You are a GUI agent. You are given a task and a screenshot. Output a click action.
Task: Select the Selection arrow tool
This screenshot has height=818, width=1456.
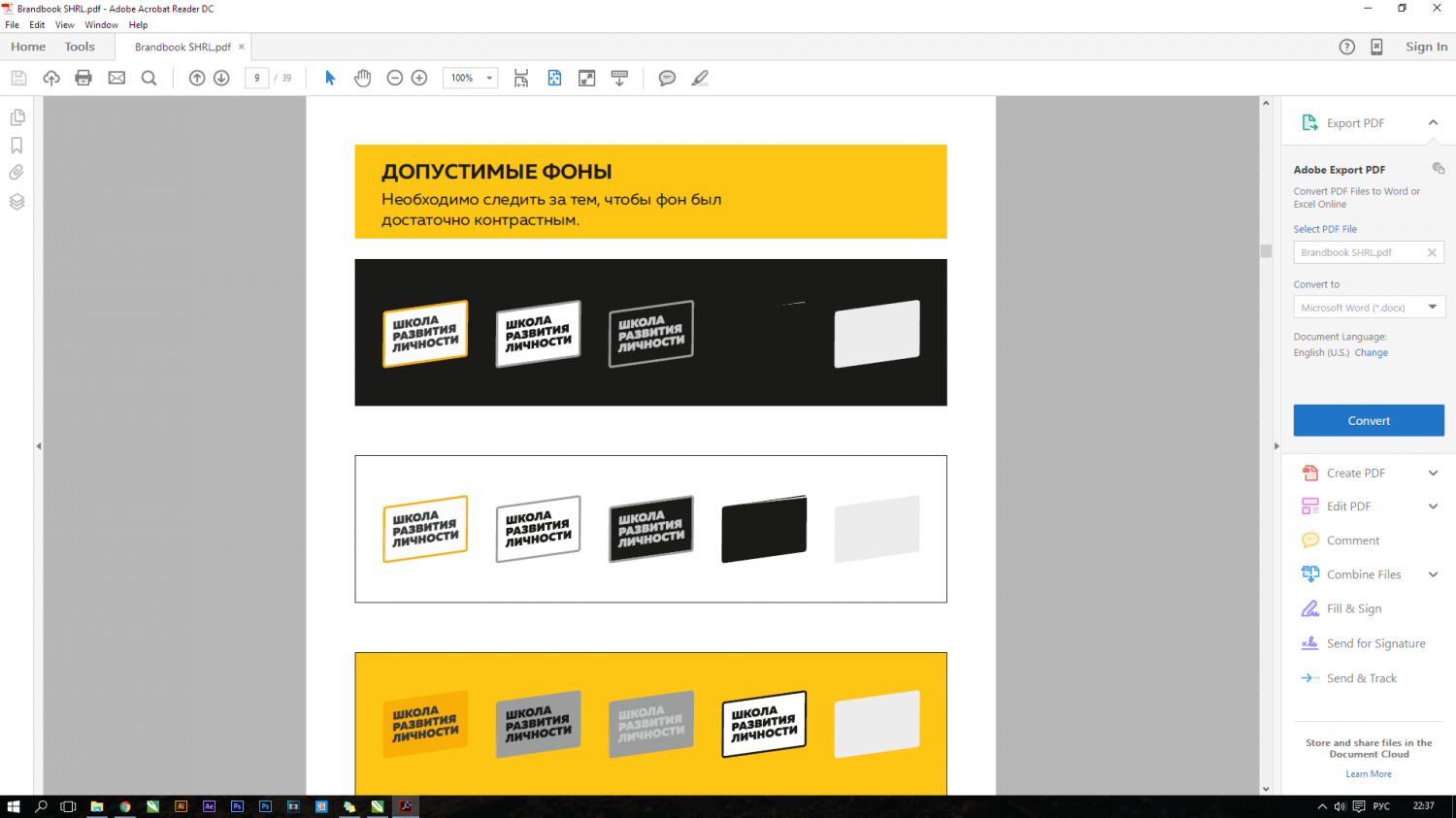(330, 78)
